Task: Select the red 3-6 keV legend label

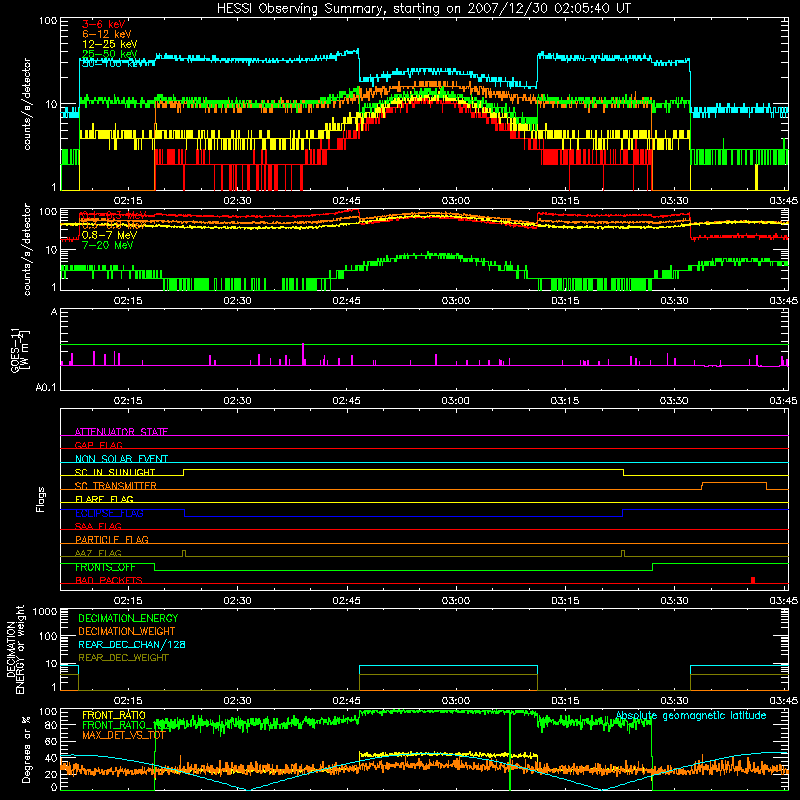Action: click(103, 24)
